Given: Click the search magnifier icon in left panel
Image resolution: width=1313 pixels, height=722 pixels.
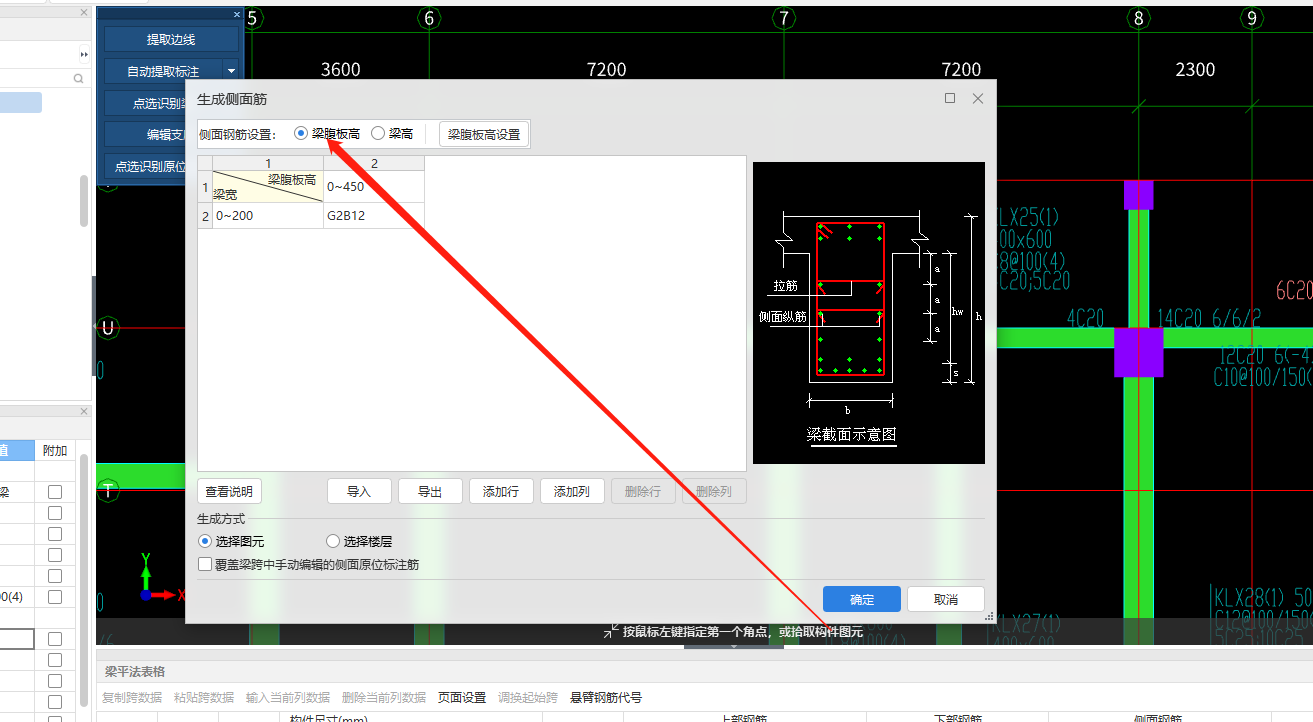Looking at the screenshot, I should (x=79, y=78).
